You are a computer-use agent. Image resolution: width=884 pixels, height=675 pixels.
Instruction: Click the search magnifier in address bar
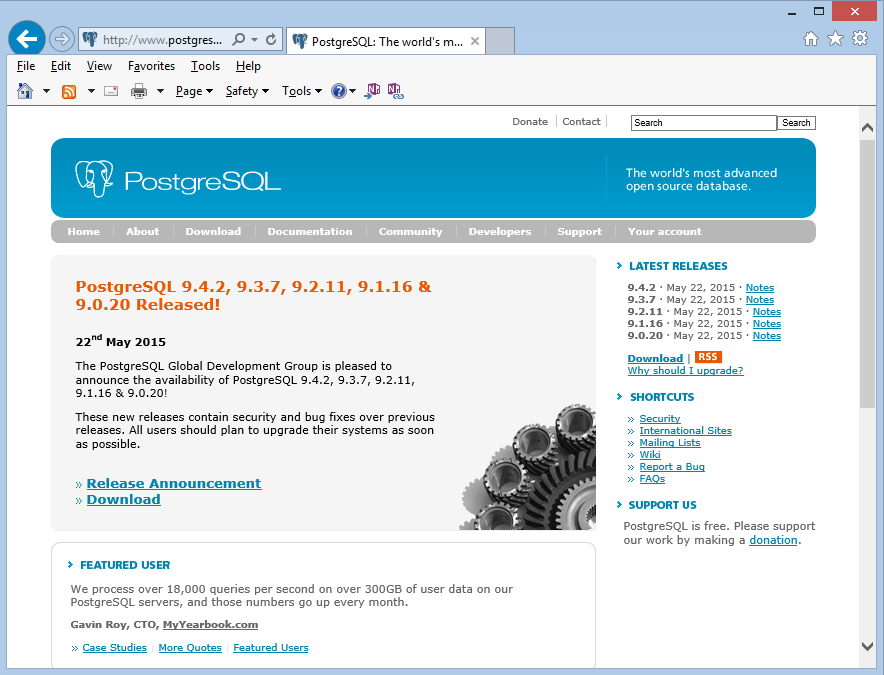(x=238, y=39)
